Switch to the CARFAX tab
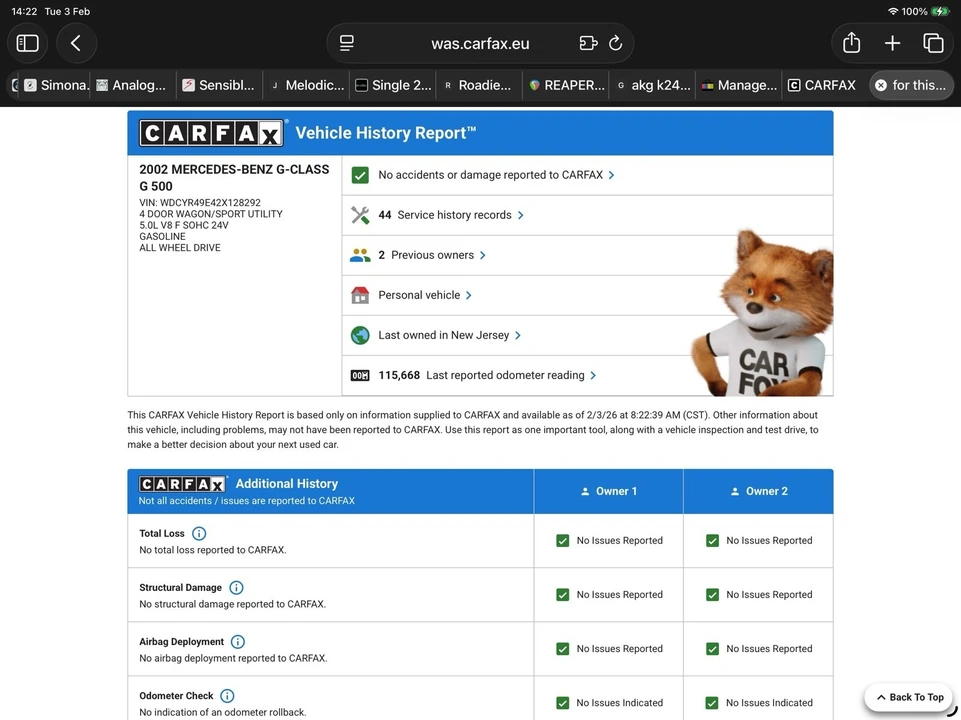The height and width of the screenshot is (720, 961). click(822, 85)
